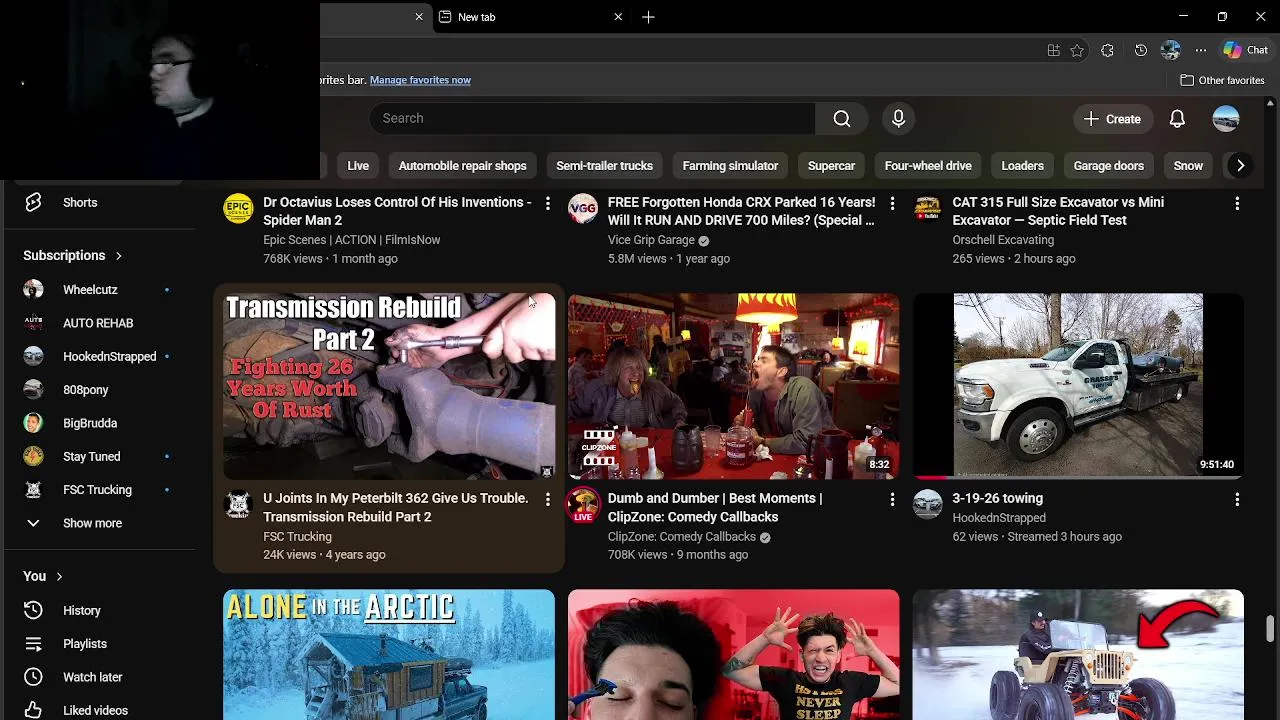
Task: Open browser extensions puzzle icon
Action: click(x=1107, y=50)
